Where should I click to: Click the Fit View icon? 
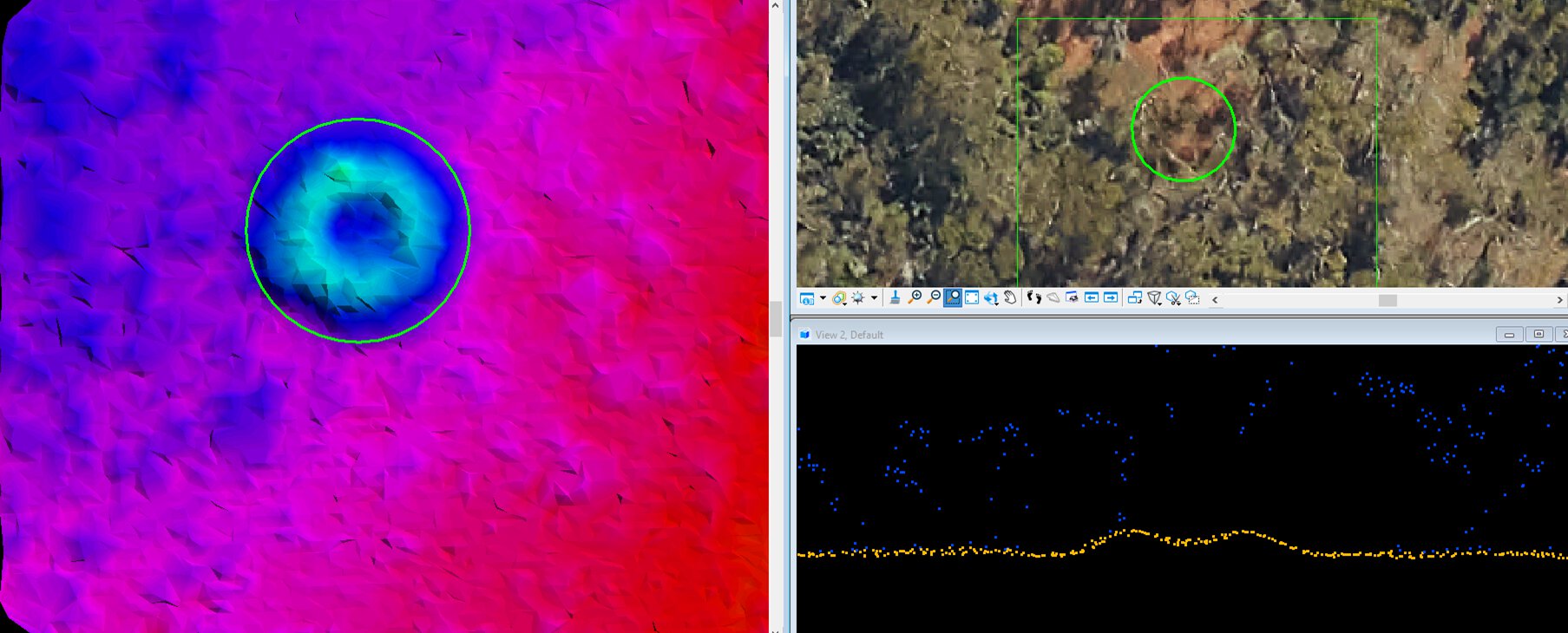(972, 297)
